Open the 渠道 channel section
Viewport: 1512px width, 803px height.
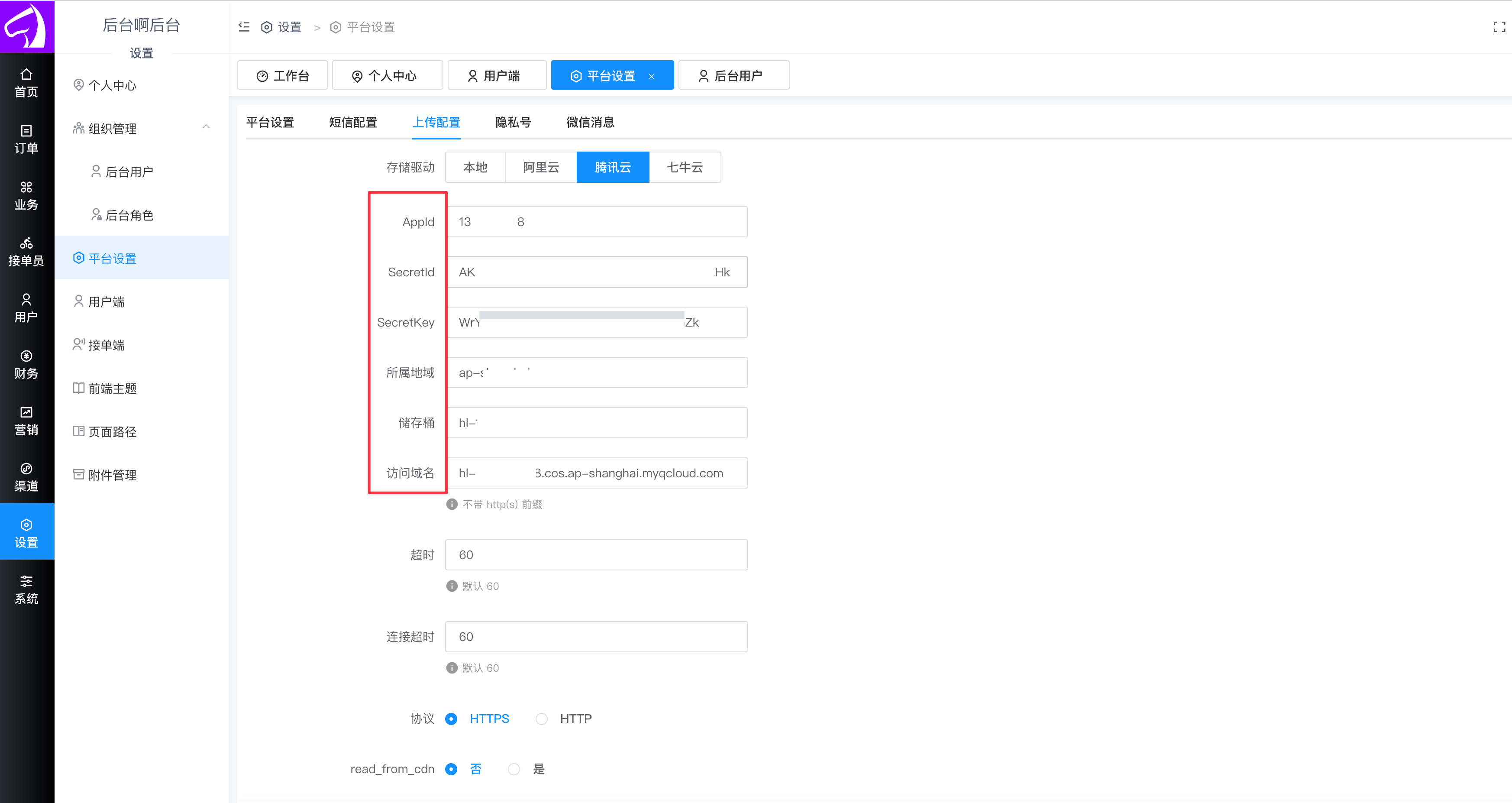[26, 477]
